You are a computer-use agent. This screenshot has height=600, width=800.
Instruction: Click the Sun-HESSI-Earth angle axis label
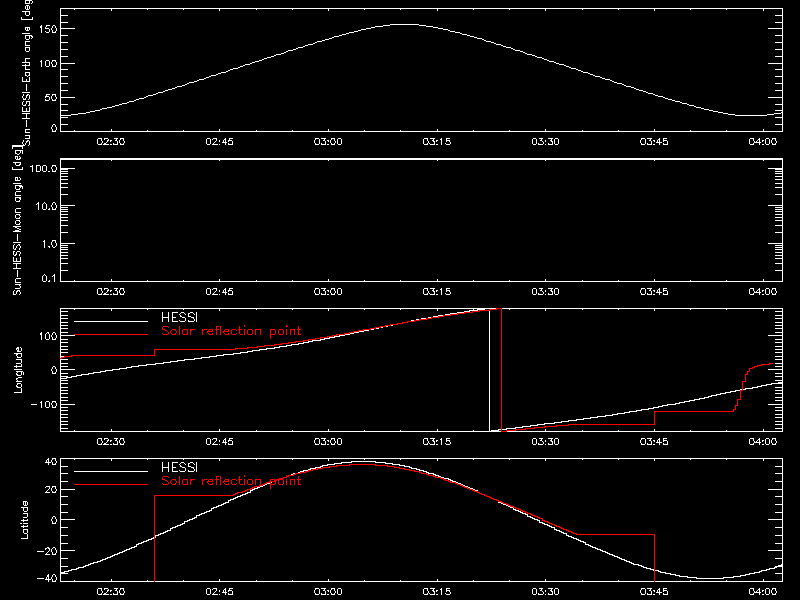[27, 72]
